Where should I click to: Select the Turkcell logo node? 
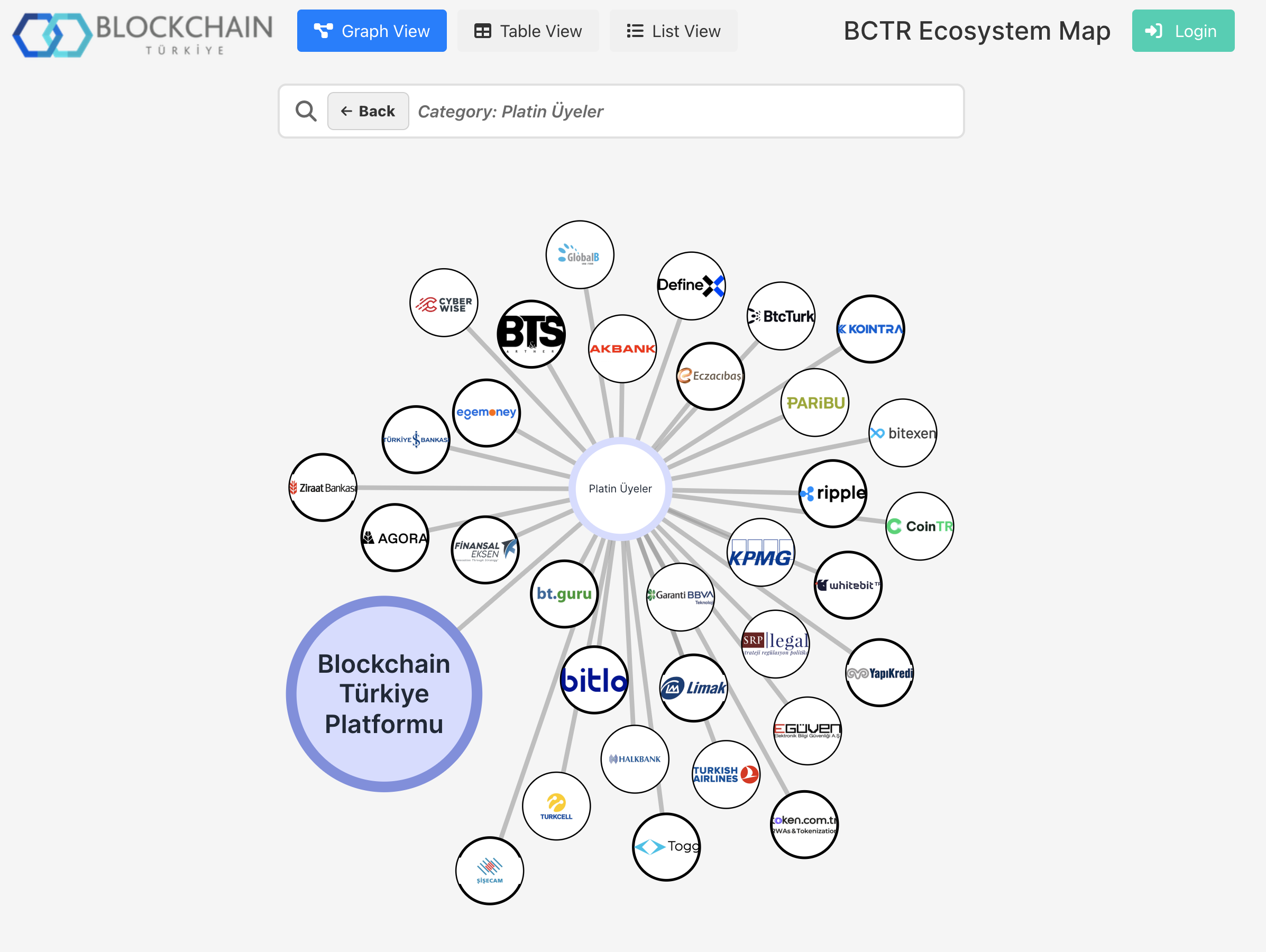tap(556, 806)
